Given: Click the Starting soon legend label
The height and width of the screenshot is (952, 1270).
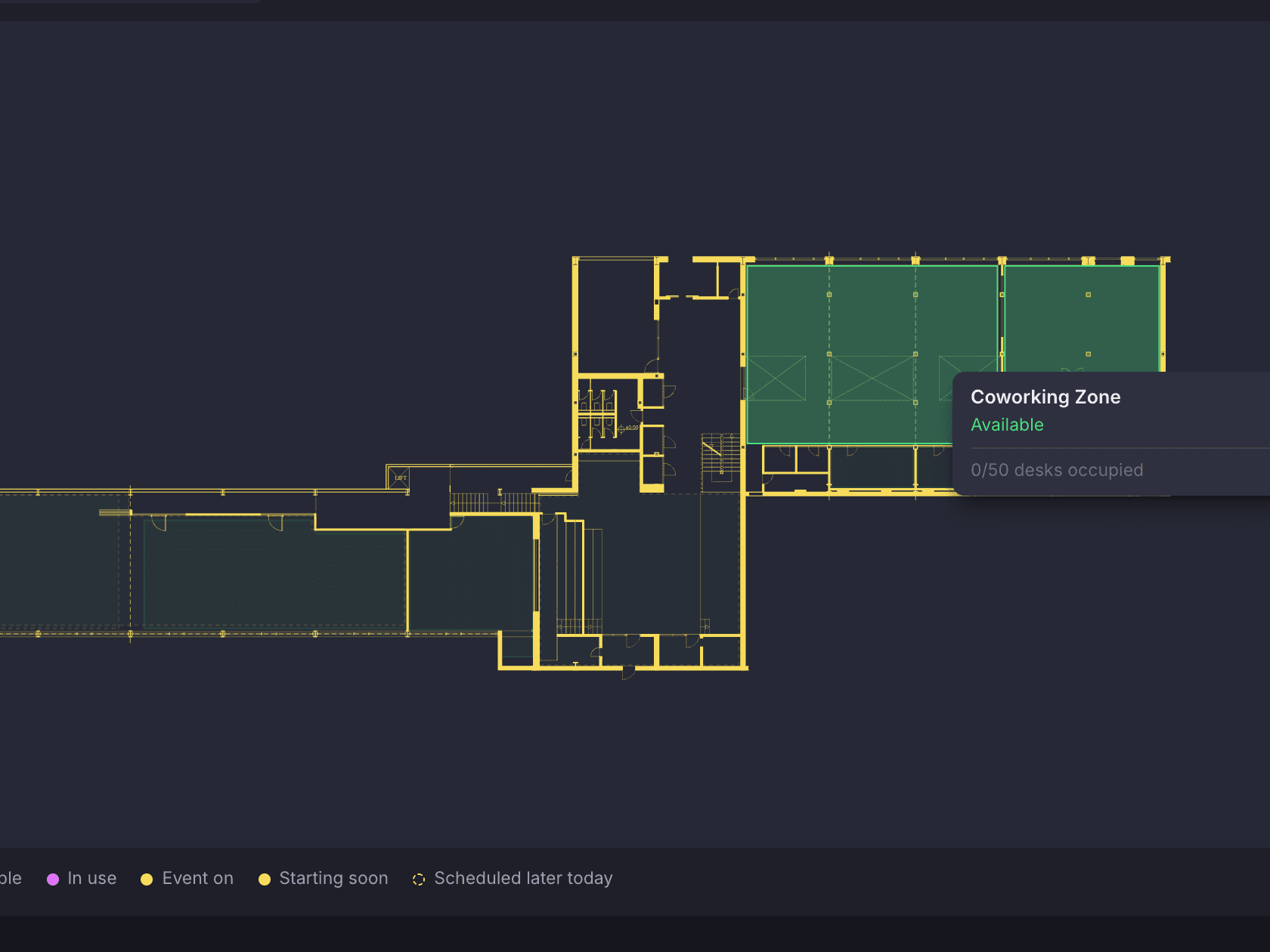Looking at the screenshot, I should click(333, 879).
